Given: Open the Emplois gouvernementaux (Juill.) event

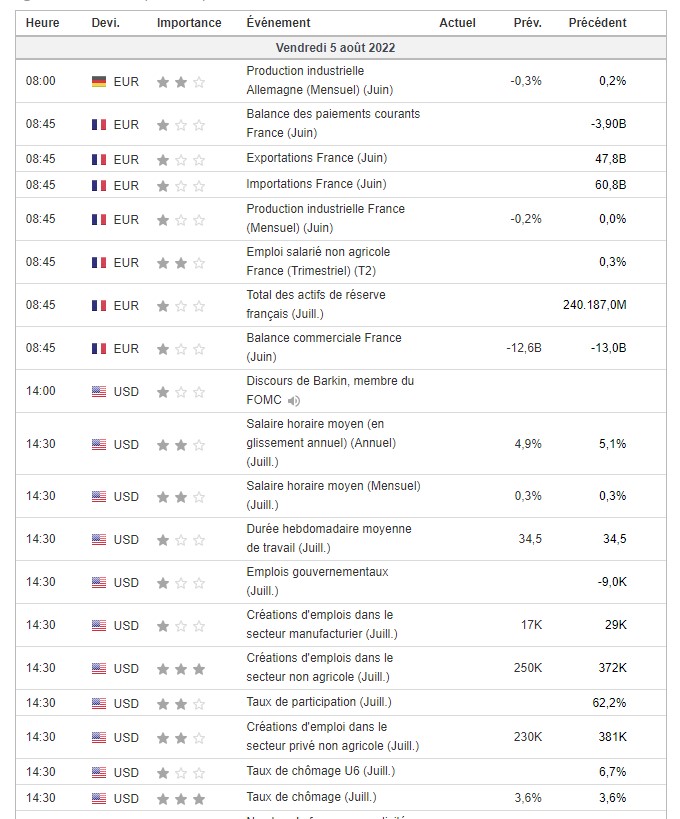Looking at the screenshot, I should tap(317, 581).
